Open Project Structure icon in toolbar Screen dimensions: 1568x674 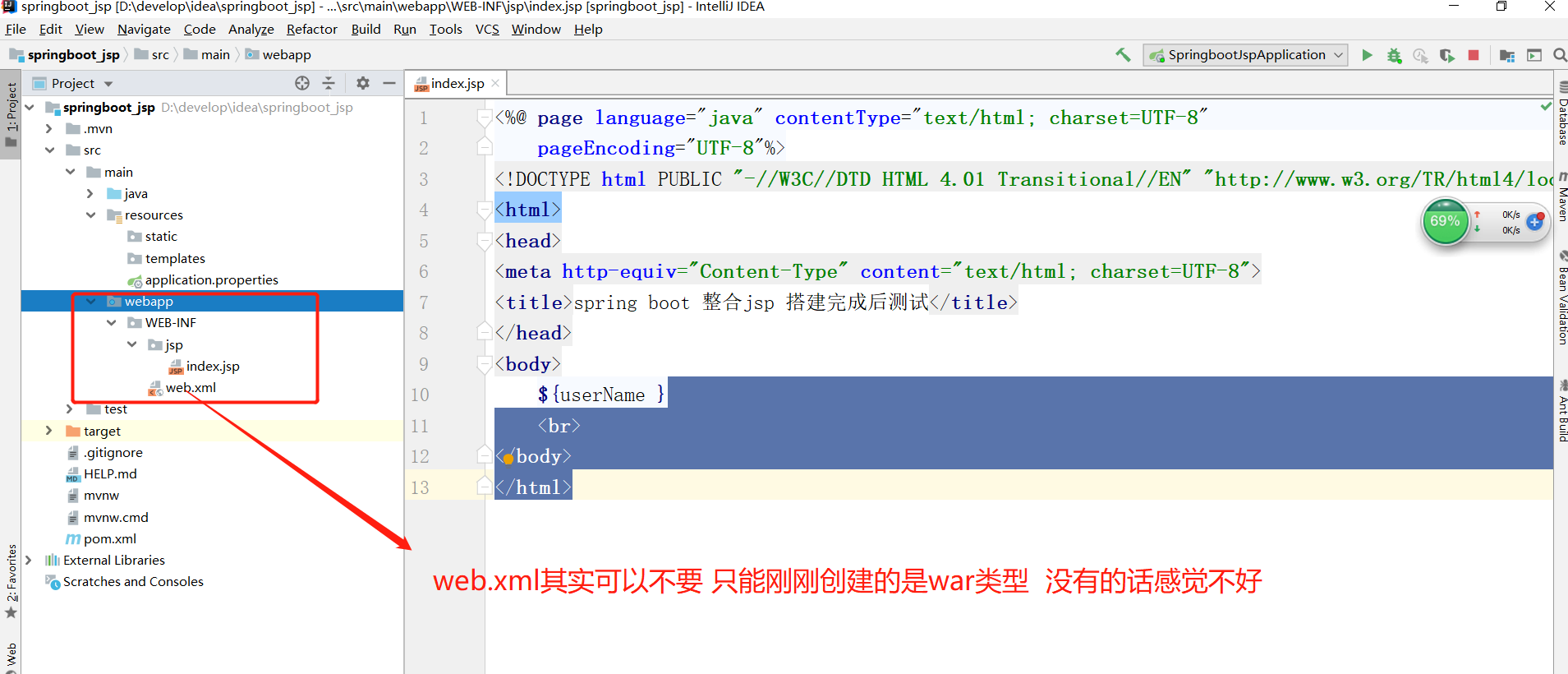1507,55
